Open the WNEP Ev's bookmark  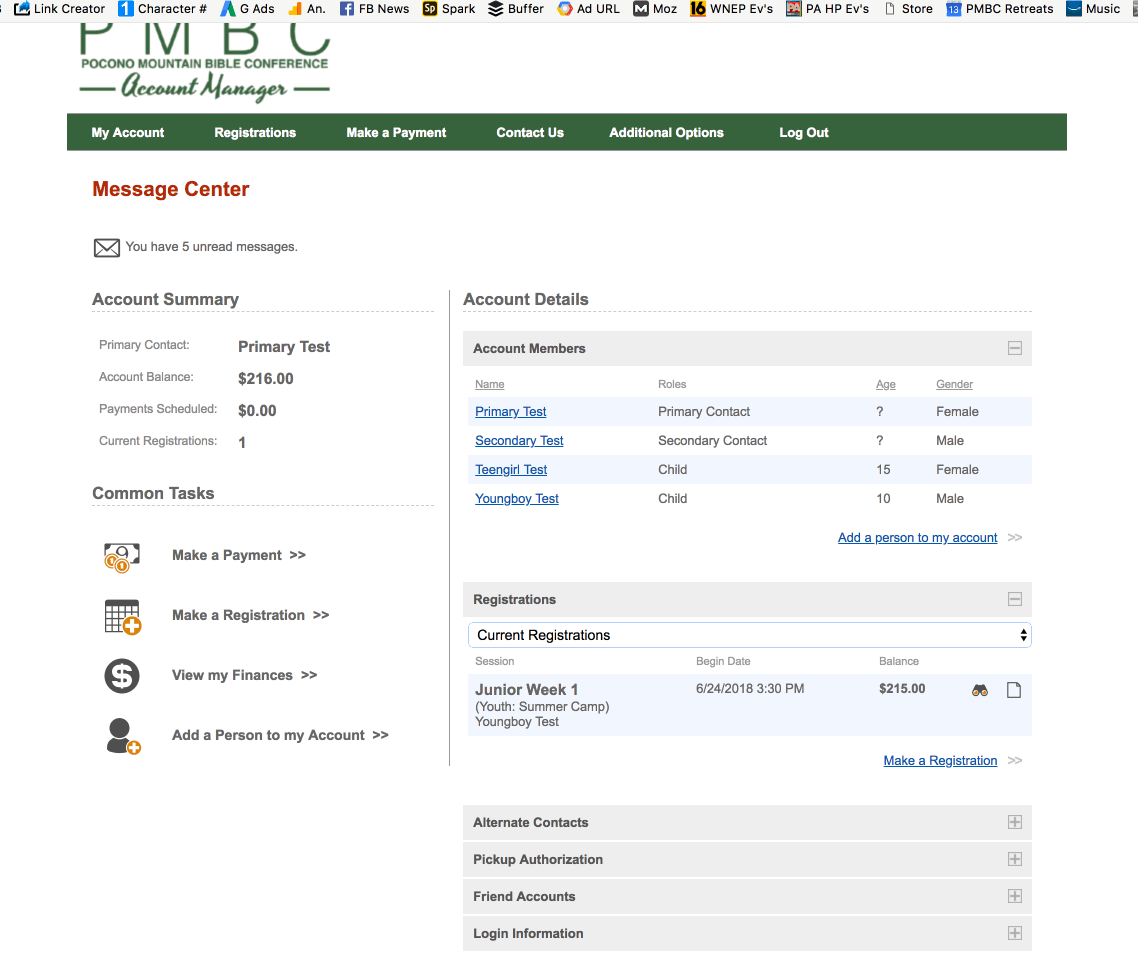click(x=732, y=9)
